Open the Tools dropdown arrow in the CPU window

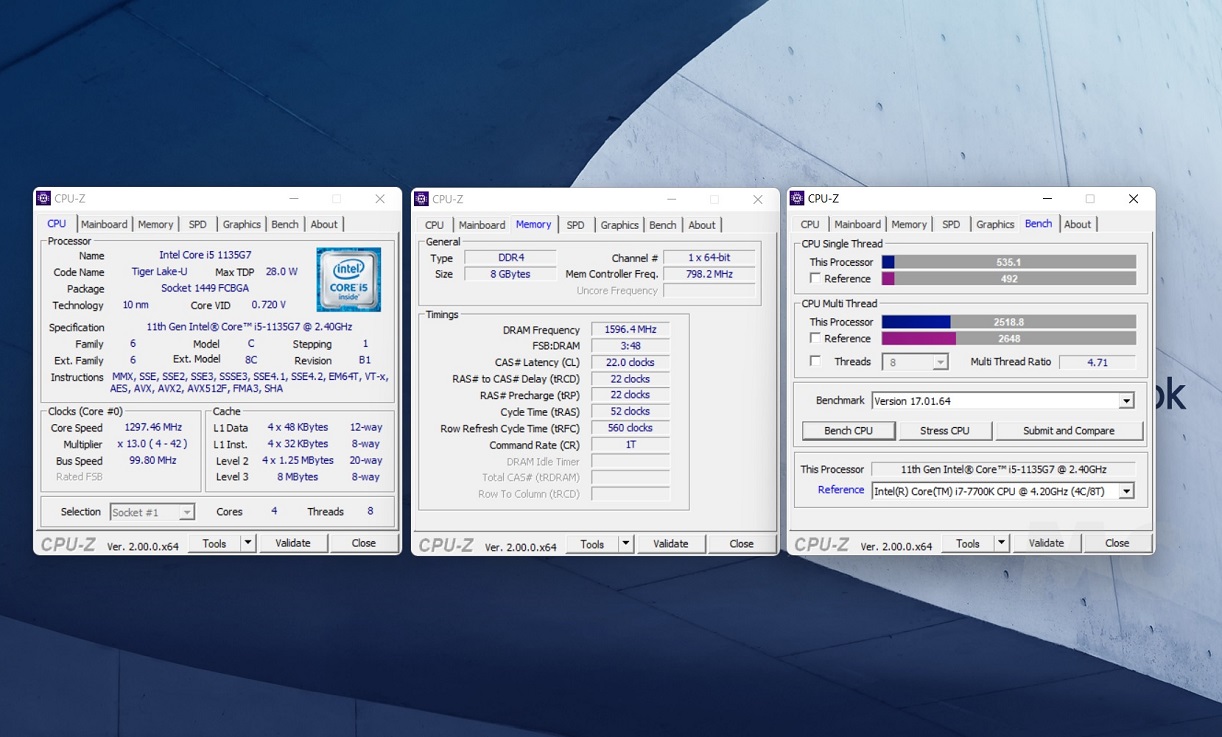248,543
